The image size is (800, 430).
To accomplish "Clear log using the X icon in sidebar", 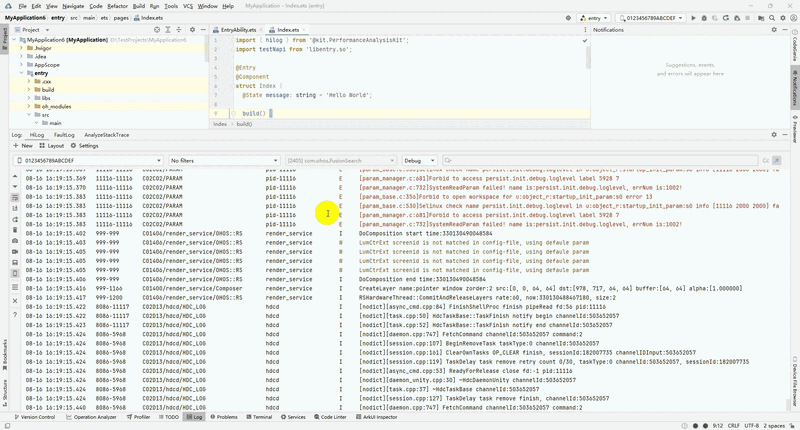I will click(15, 300).
